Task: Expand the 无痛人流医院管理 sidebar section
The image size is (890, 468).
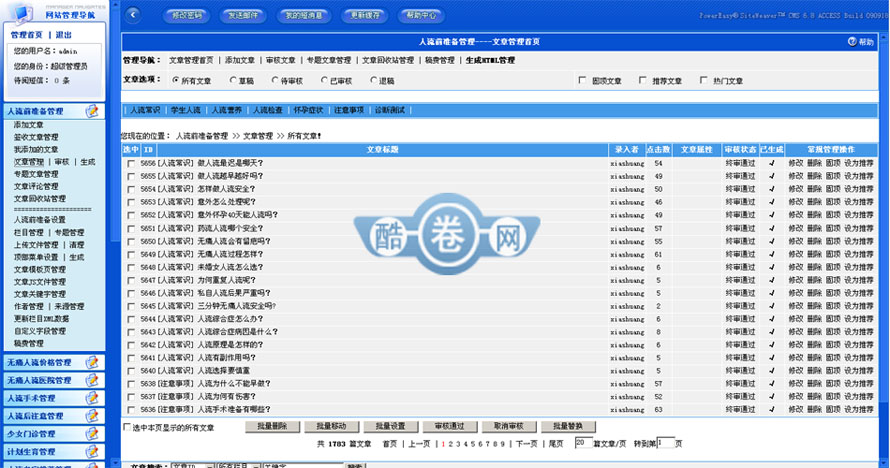Action: pyautogui.click(x=54, y=380)
